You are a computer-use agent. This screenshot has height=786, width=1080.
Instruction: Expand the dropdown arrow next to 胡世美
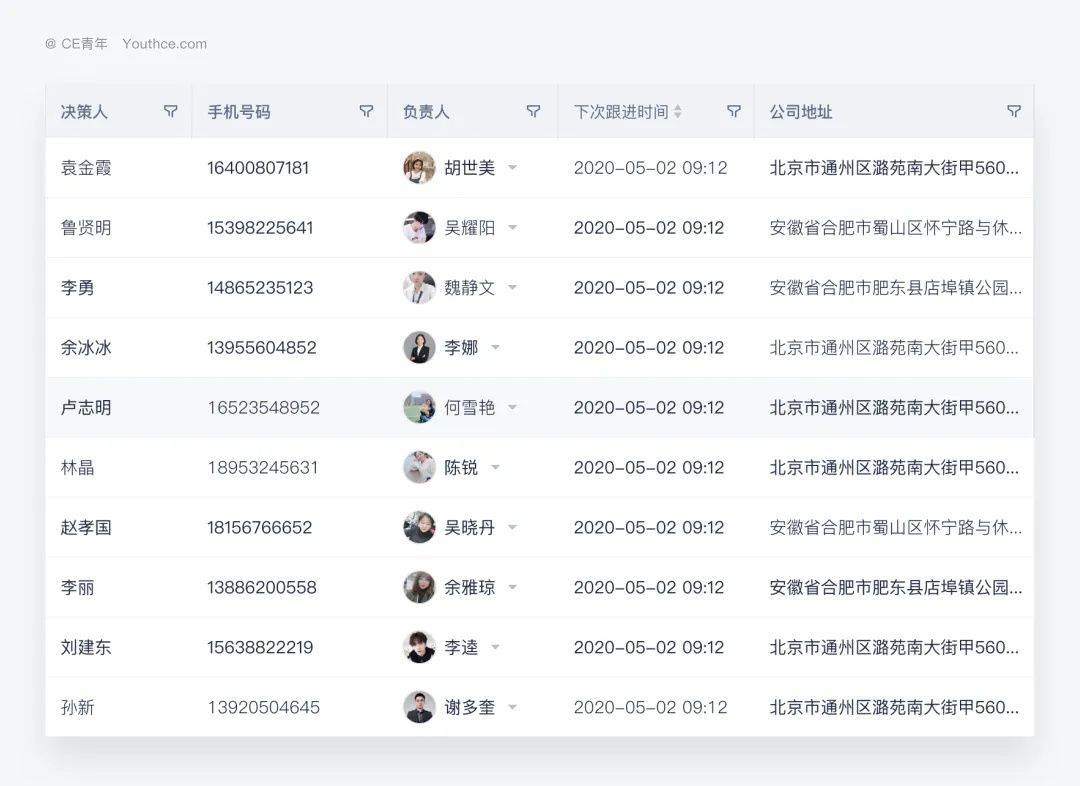(x=512, y=167)
